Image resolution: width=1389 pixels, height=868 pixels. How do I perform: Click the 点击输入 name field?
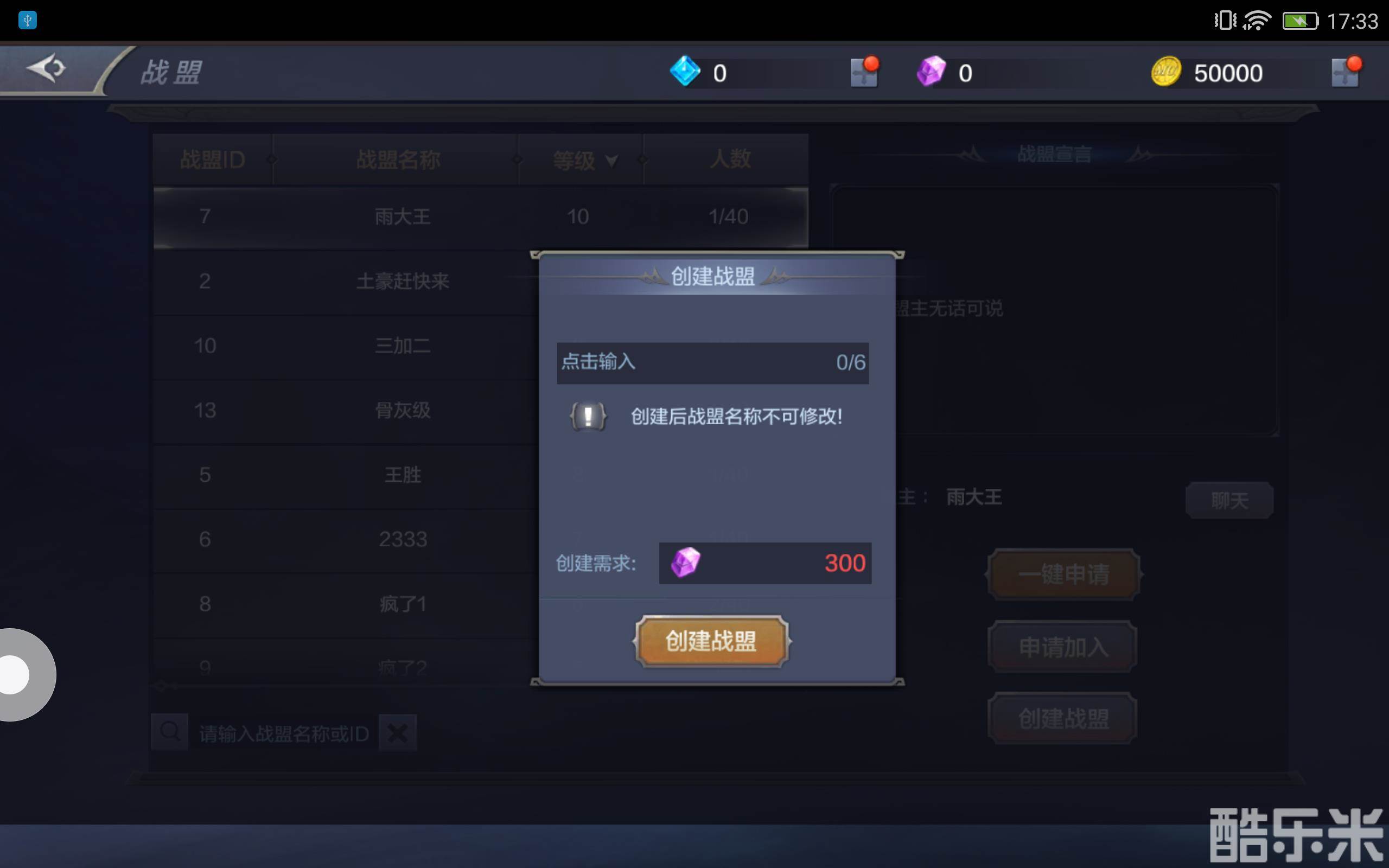[712, 362]
